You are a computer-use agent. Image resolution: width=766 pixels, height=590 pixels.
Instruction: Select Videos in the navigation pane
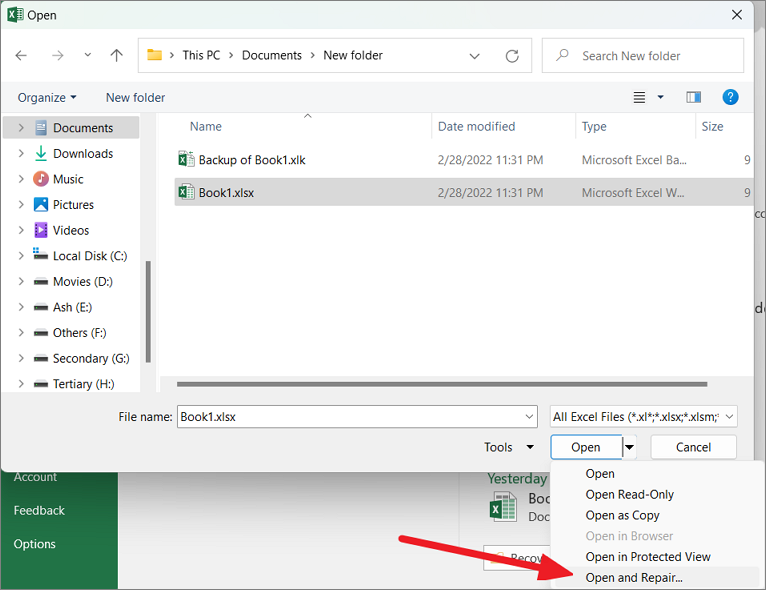[x=71, y=231]
